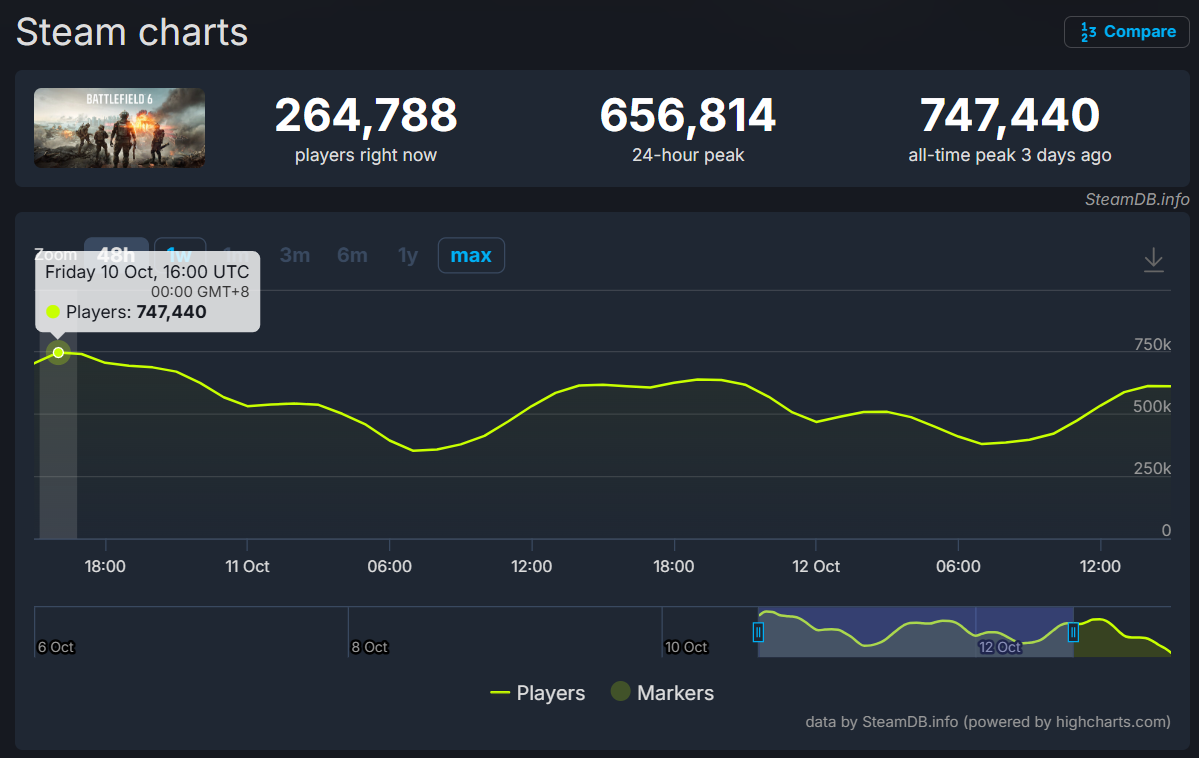
Task: Click the highlighted navigator selection window
Action: pyautogui.click(x=915, y=632)
